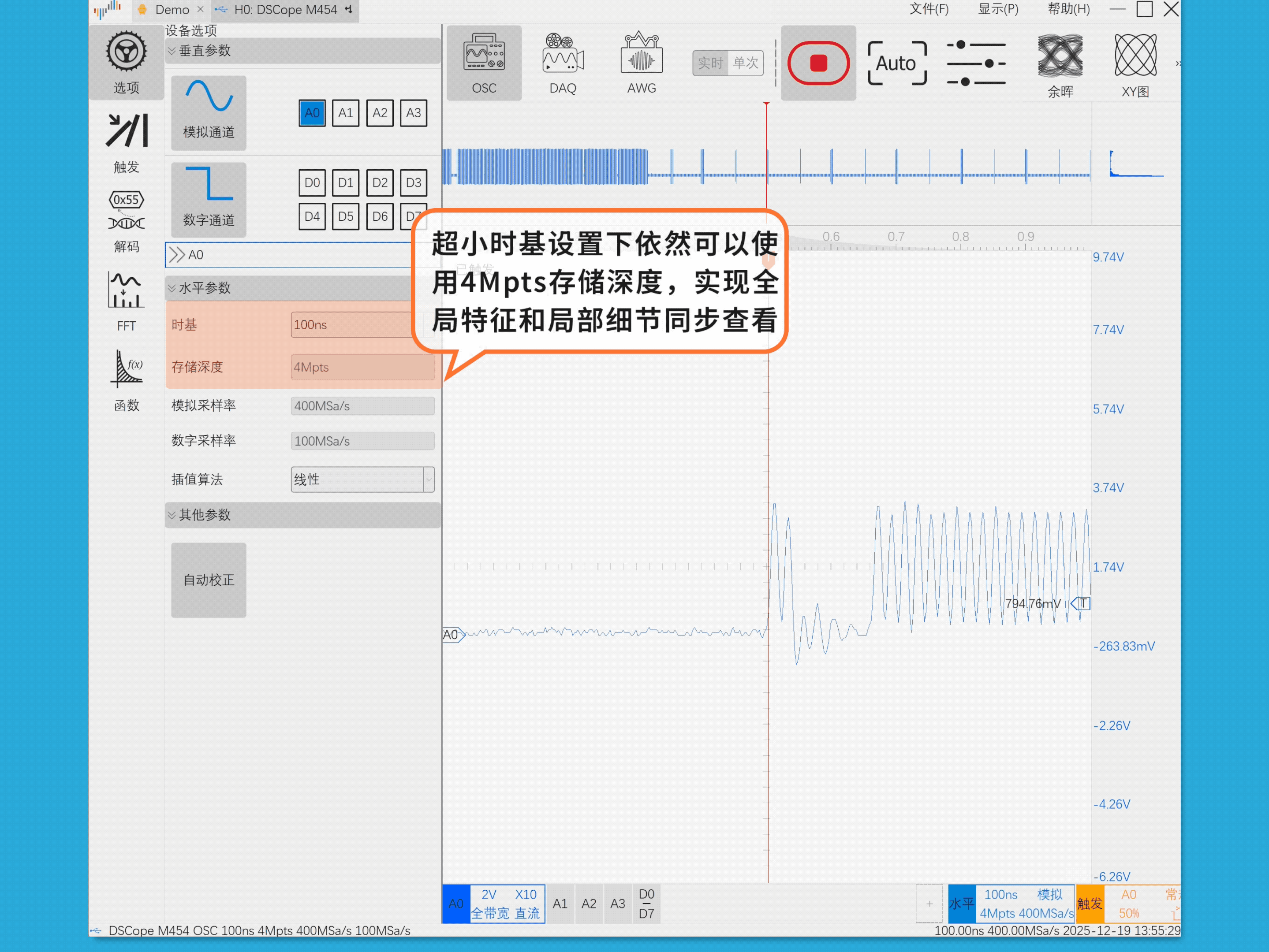Click the A2 channel tab at bottom
The width and height of the screenshot is (1269, 952).
point(589,904)
